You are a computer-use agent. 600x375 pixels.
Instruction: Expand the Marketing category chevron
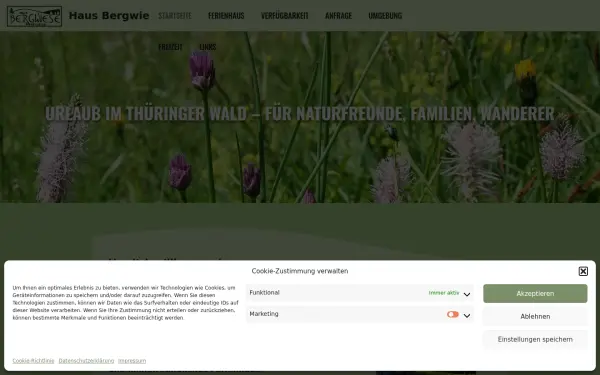pos(467,316)
